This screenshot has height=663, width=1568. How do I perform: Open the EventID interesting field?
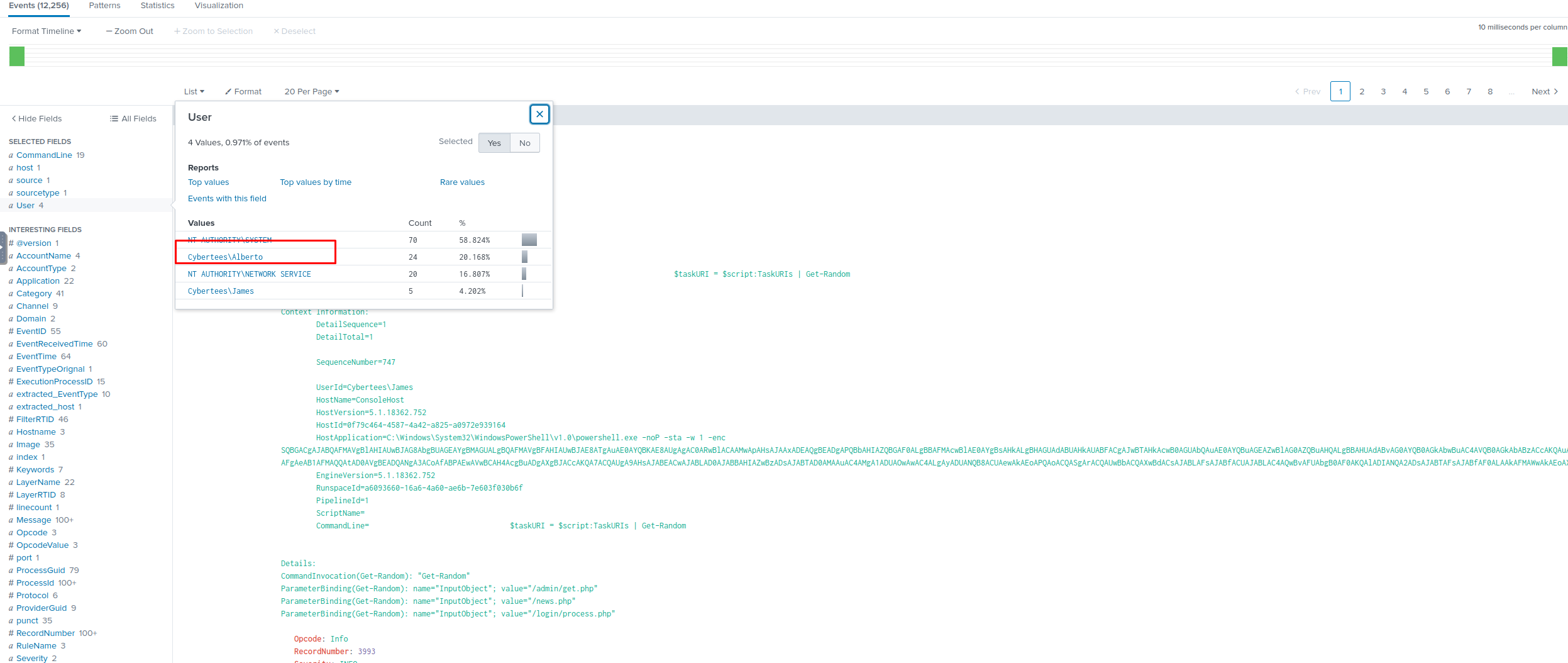point(31,331)
